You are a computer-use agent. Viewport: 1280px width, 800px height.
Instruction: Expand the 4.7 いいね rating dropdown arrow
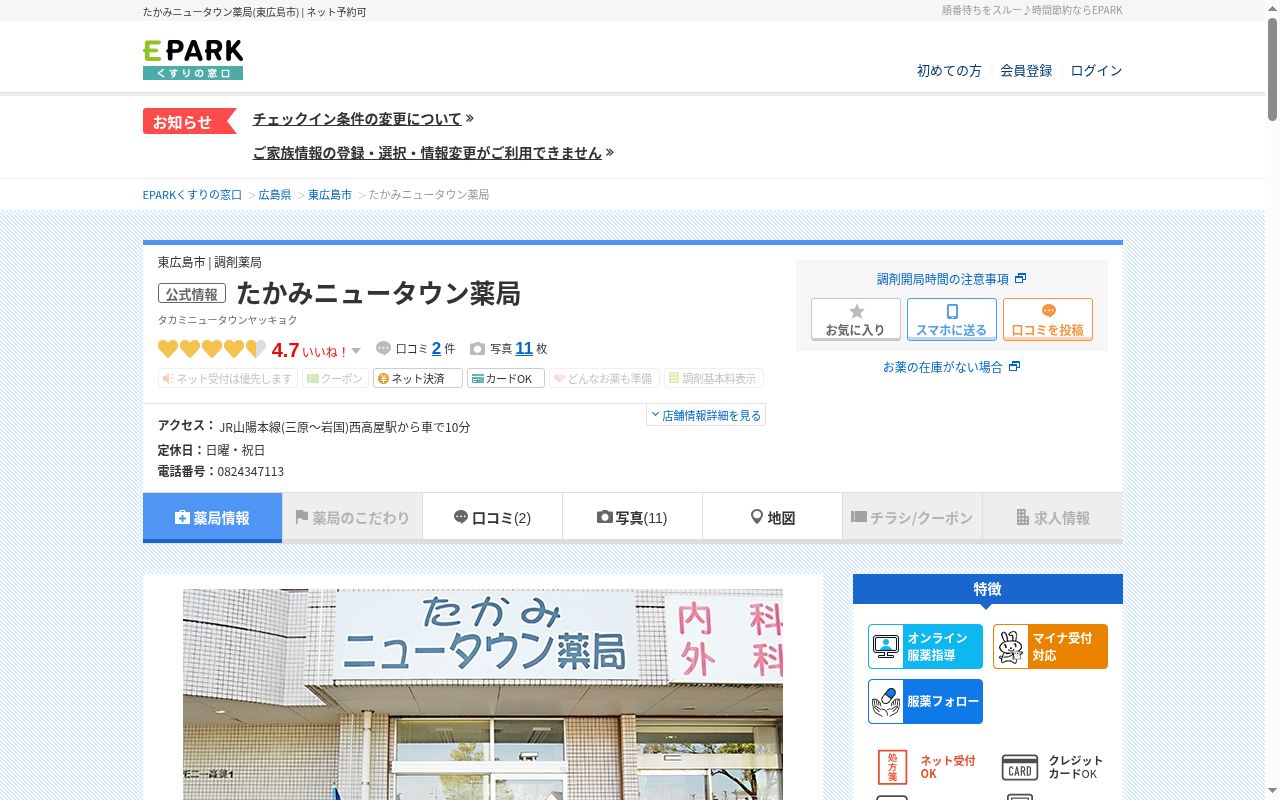point(356,351)
